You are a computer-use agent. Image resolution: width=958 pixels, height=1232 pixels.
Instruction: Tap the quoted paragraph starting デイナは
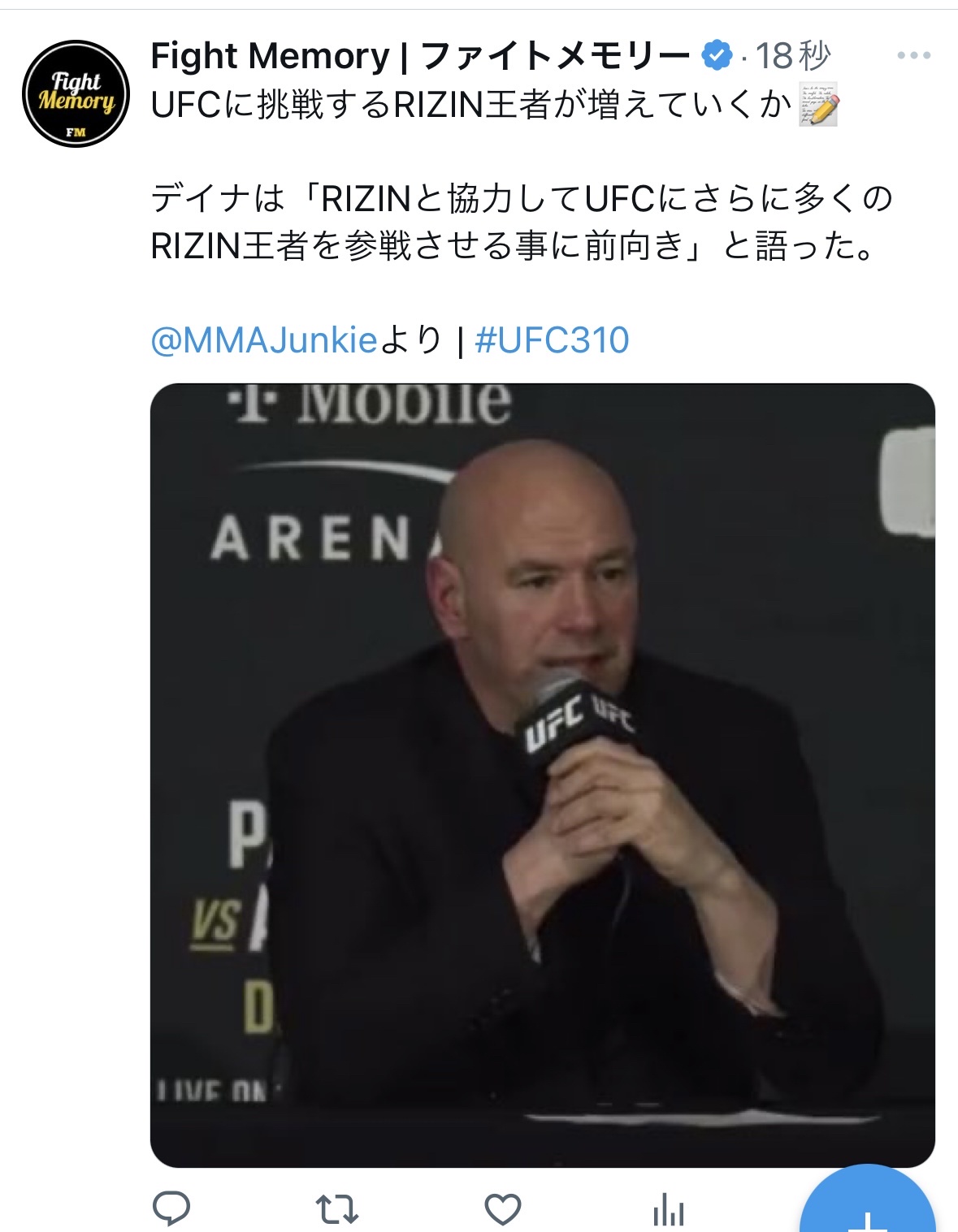(x=520, y=222)
